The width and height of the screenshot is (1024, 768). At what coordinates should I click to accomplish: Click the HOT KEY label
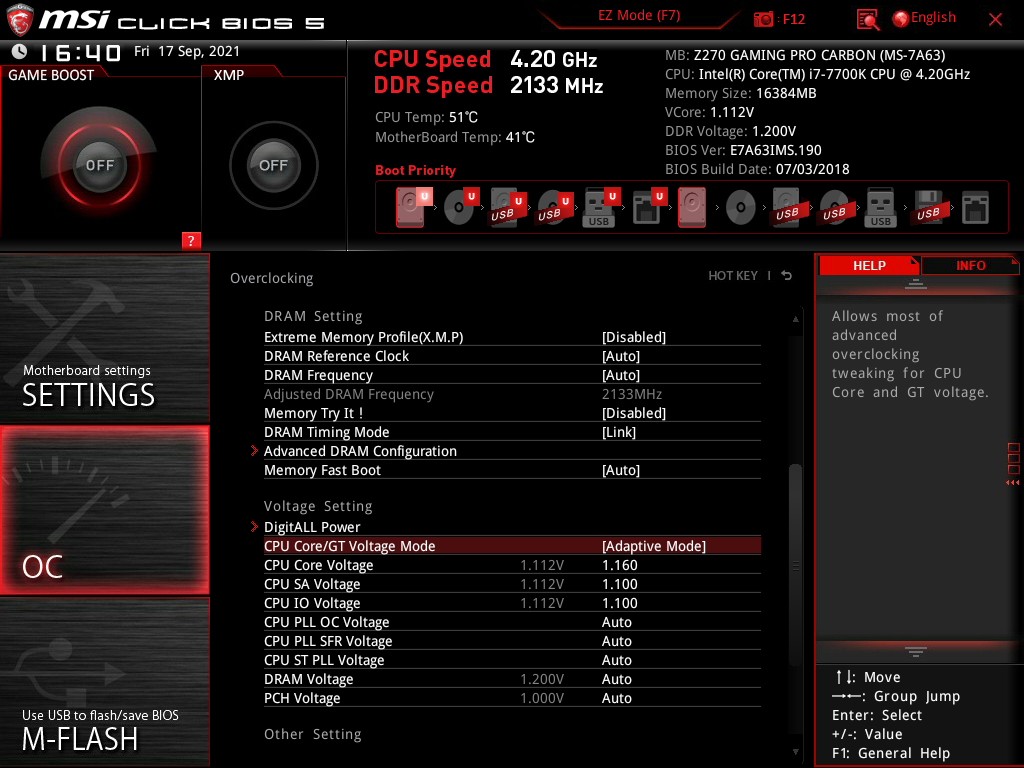click(733, 276)
